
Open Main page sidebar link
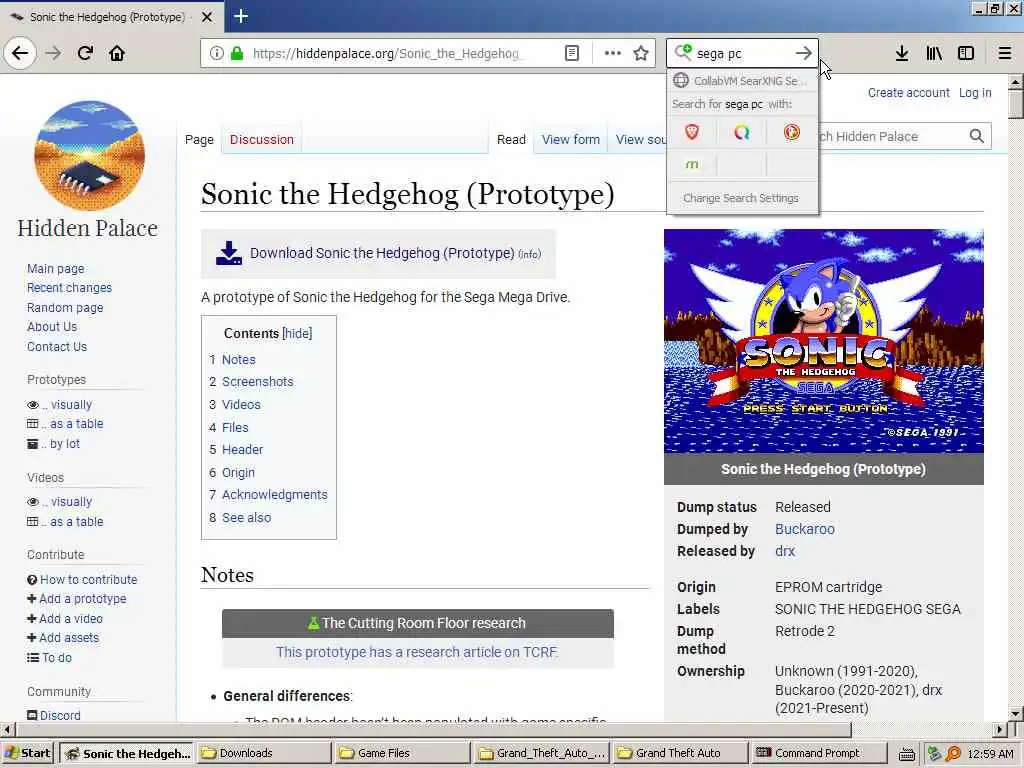(56, 268)
